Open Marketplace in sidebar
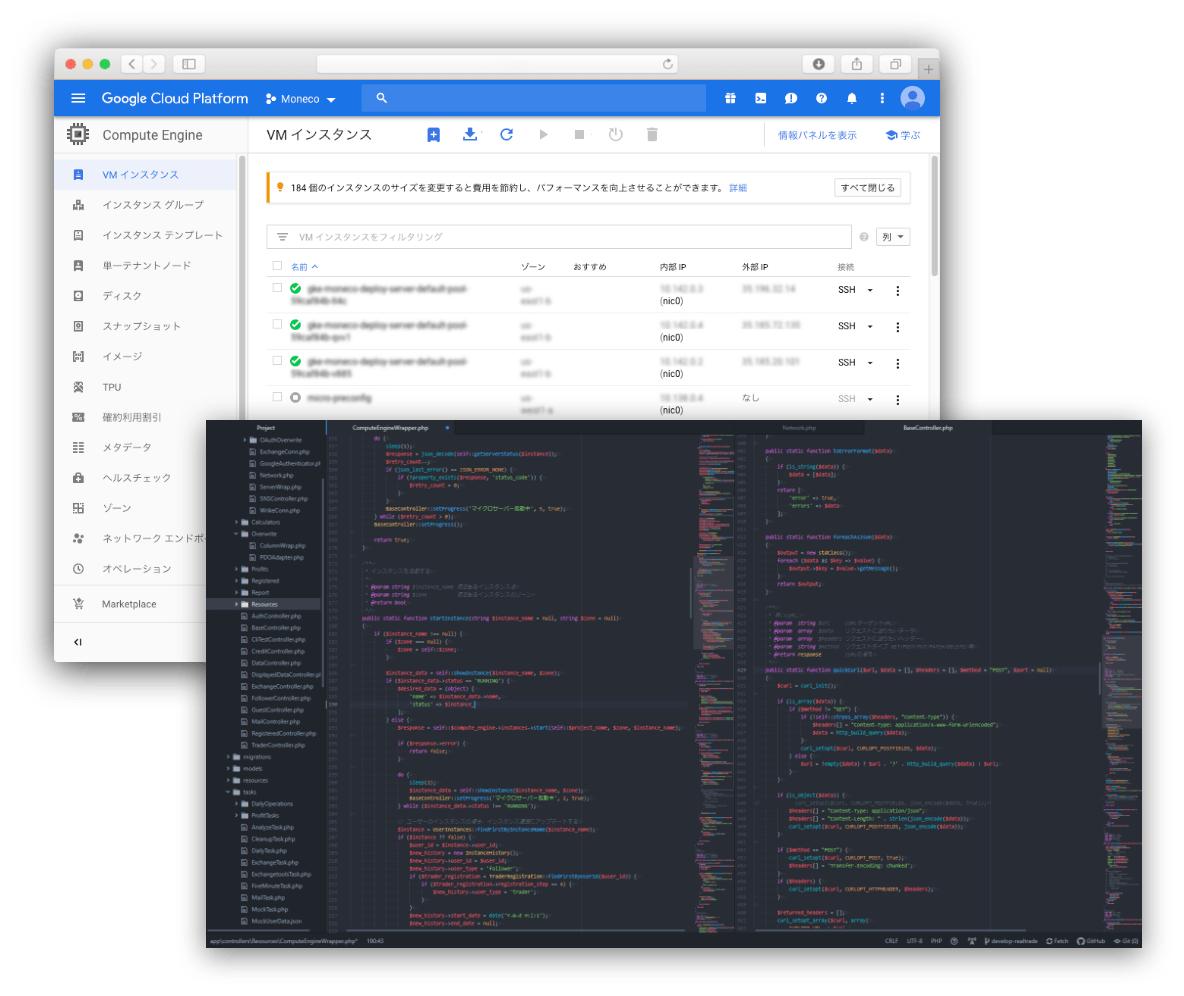This screenshot has width=1184, height=996. 130,604
